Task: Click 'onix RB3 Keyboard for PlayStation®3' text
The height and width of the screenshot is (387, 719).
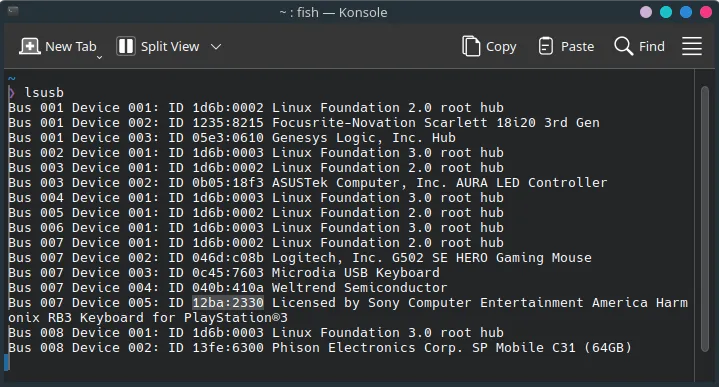Action: [x=148, y=318]
